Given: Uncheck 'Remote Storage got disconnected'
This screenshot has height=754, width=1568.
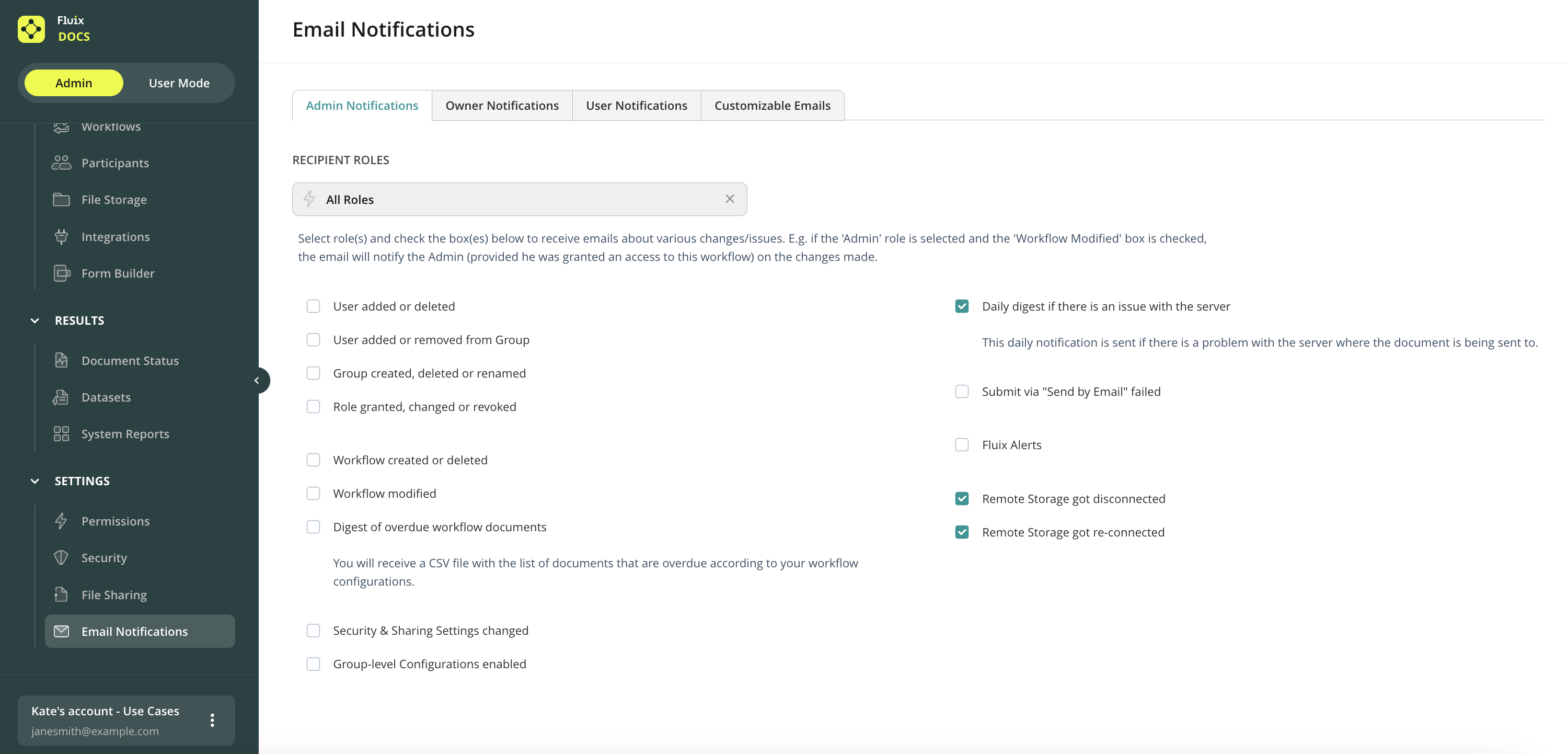Looking at the screenshot, I should 962,498.
